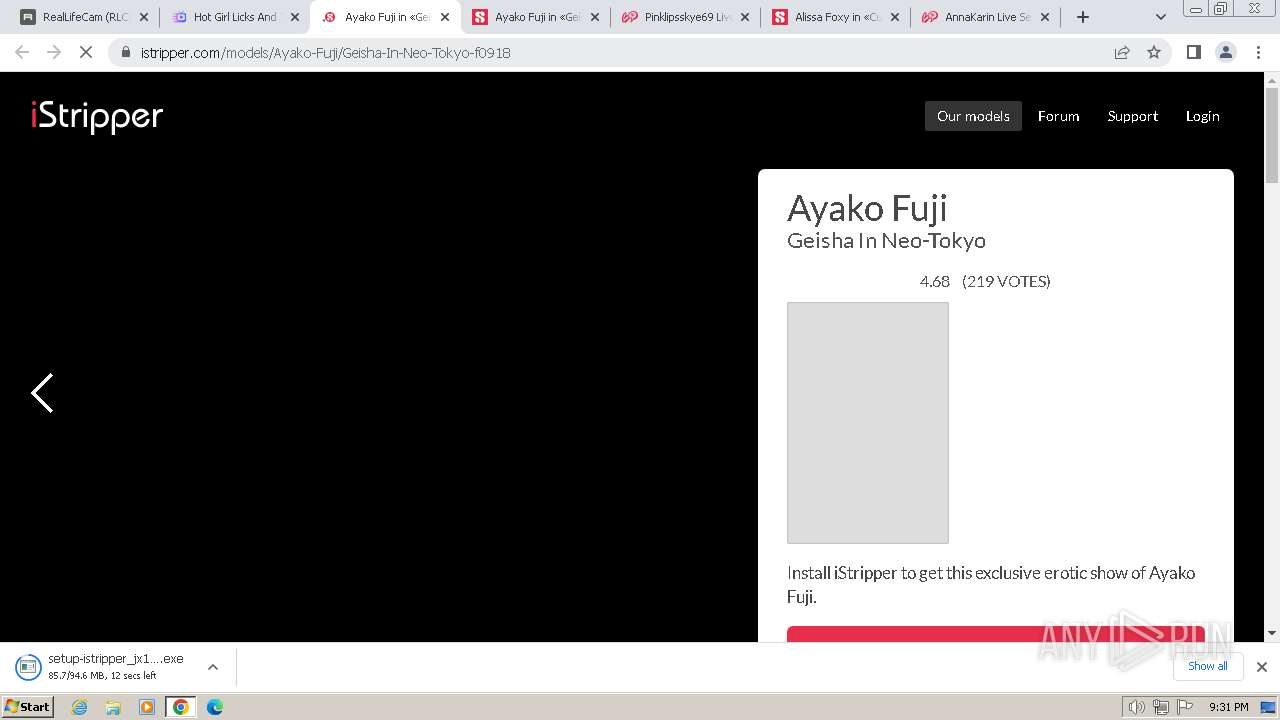
Task: Open the Chrome three-dot menu
Action: [1259, 52]
